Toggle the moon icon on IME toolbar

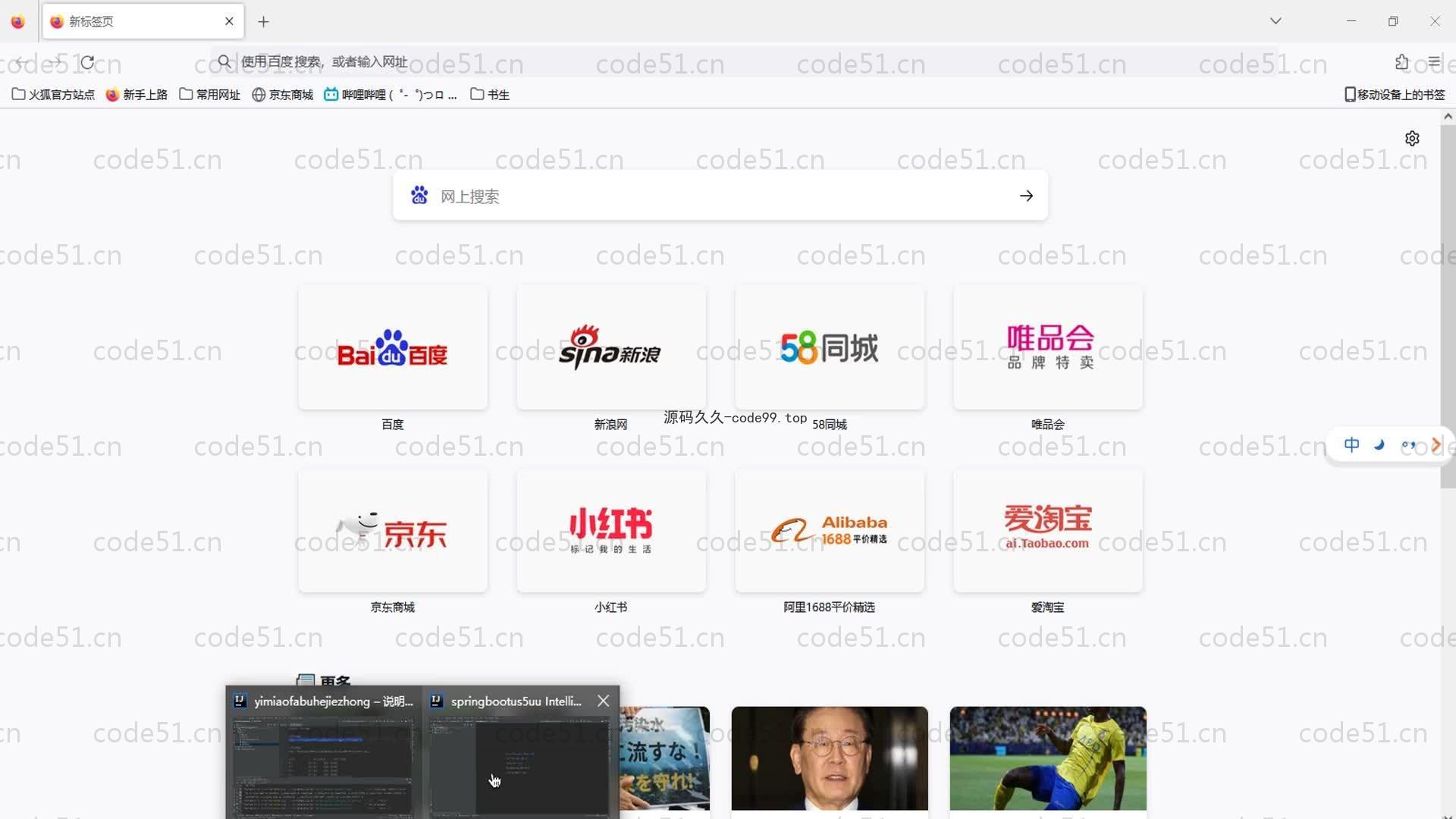tap(1379, 445)
